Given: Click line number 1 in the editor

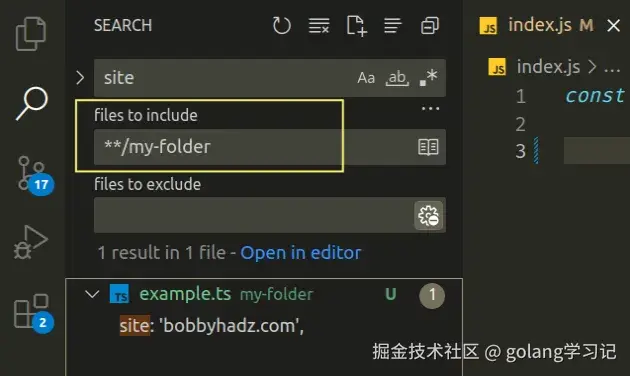Looking at the screenshot, I should (x=520, y=96).
